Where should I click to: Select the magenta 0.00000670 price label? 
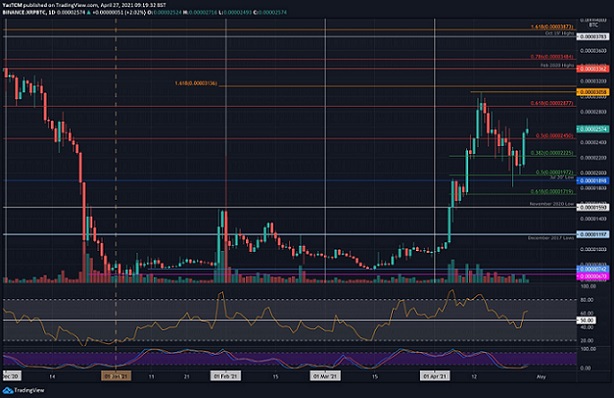[x=593, y=276]
